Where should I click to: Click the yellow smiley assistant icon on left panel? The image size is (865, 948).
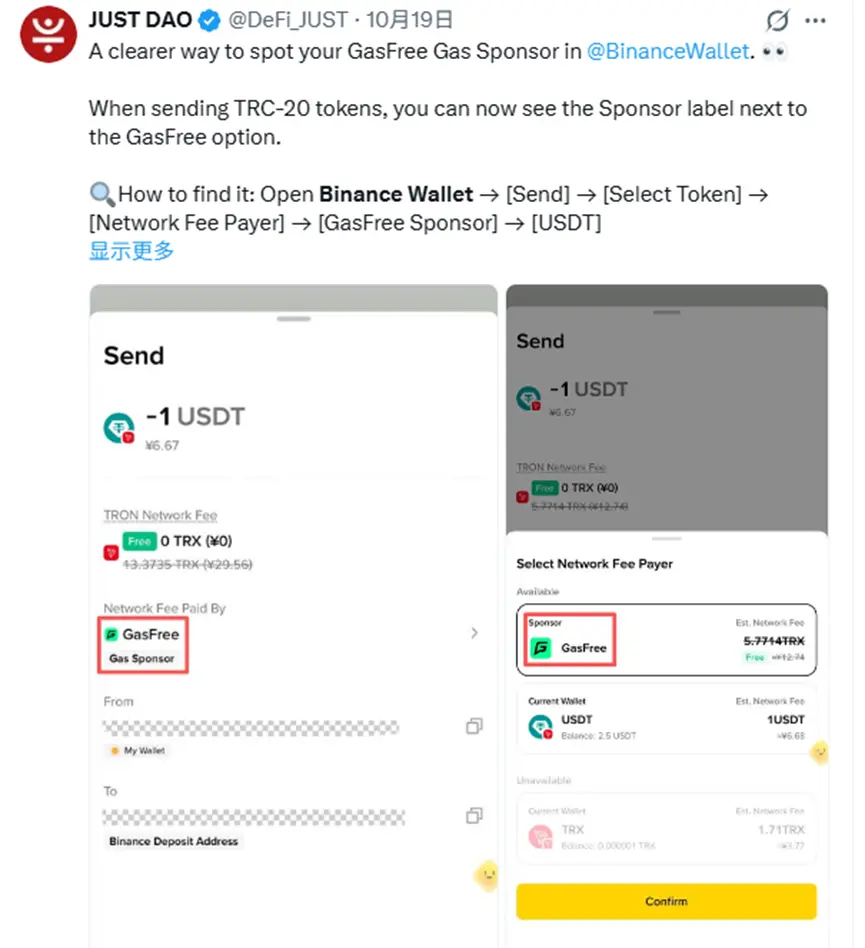(x=487, y=875)
